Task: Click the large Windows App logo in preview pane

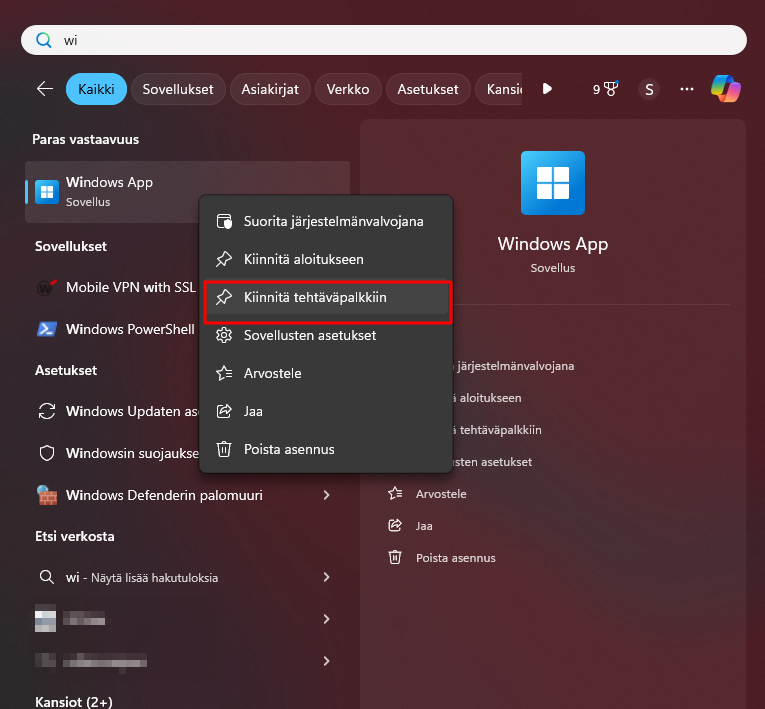Action: coord(553,183)
